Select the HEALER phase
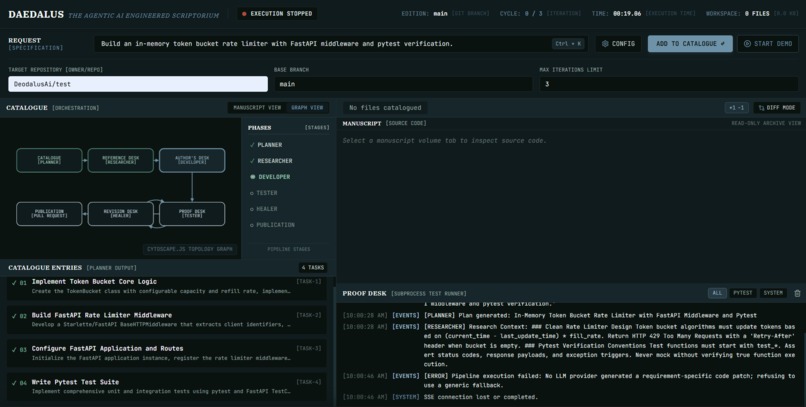Viewport: 806px width, 407px height. (x=264, y=209)
